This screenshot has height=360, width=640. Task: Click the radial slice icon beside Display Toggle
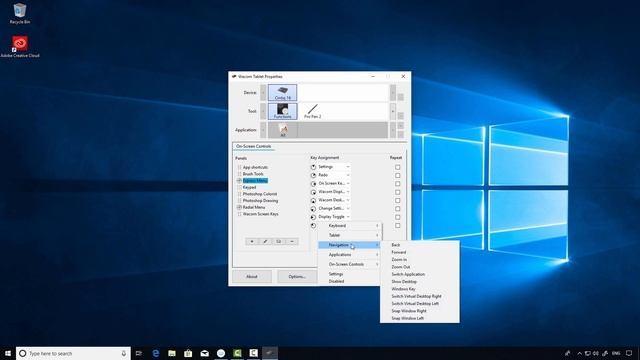pyautogui.click(x=313, y=217)
